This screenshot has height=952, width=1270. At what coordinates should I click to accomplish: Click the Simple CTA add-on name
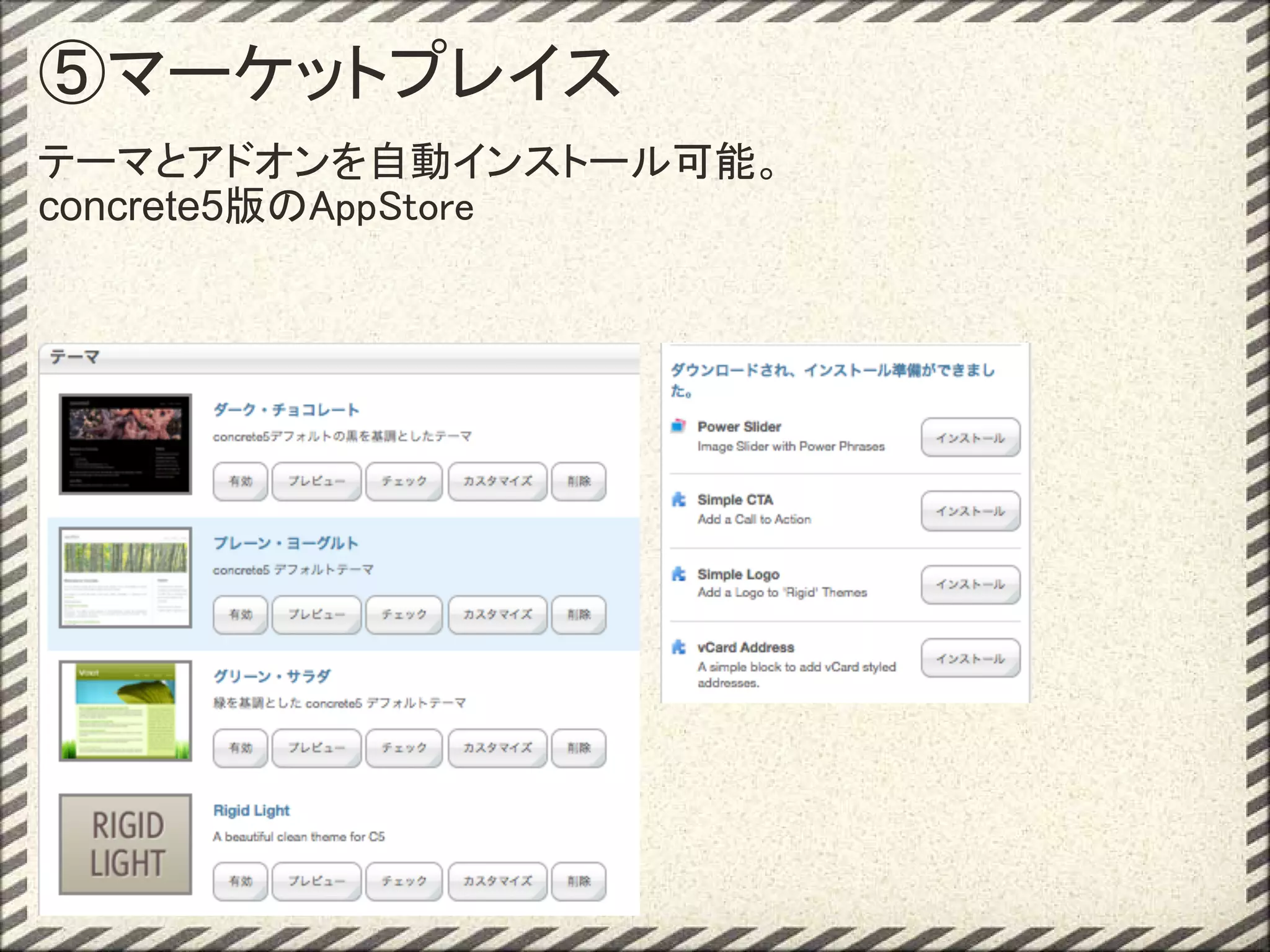(735, 500)
